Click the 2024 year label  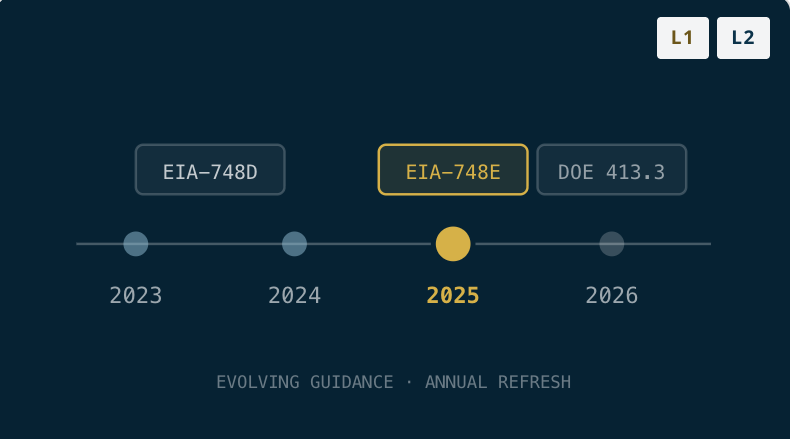pos(294,295)
